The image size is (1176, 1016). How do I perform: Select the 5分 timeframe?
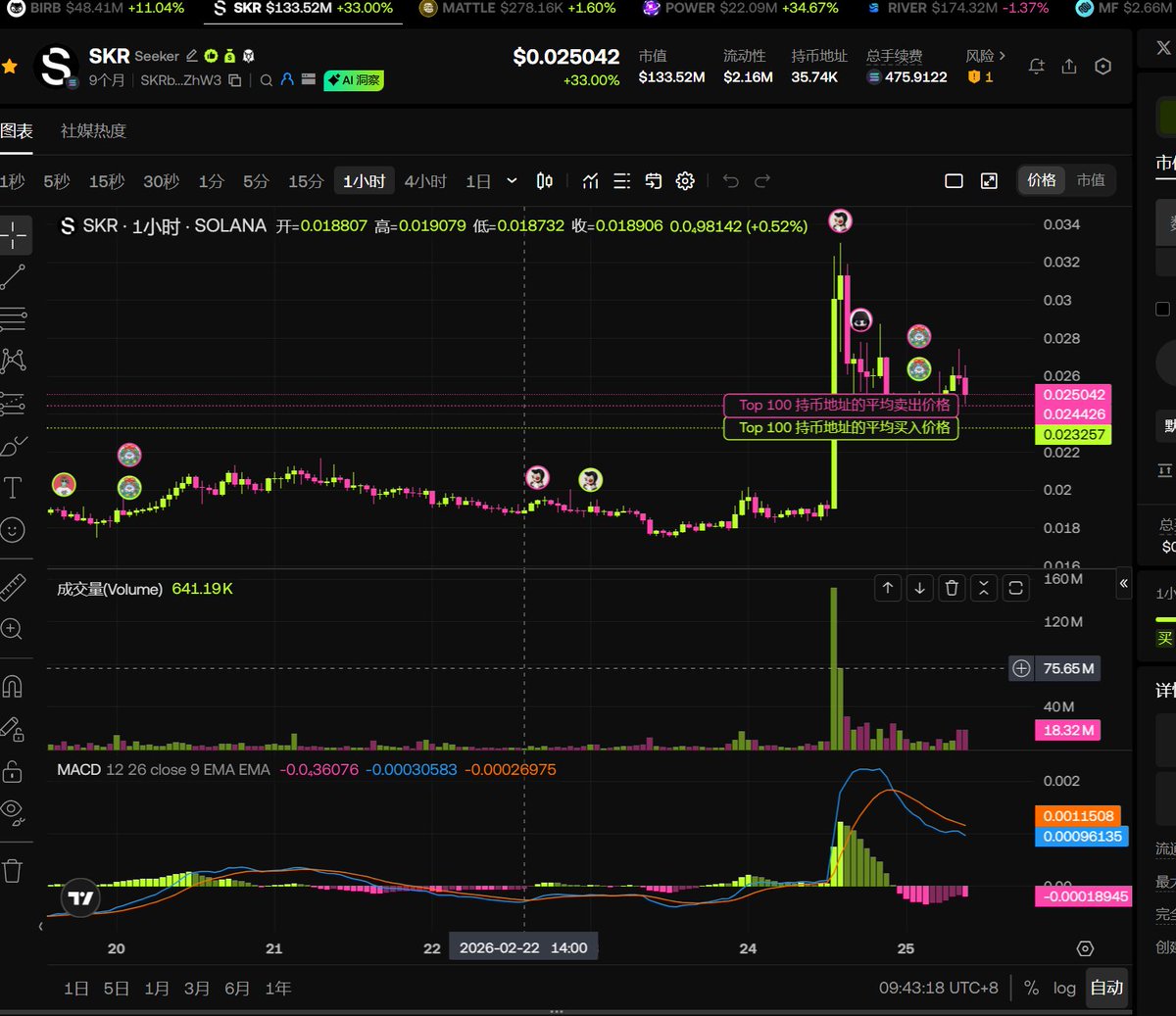click(x=256, y=181)
